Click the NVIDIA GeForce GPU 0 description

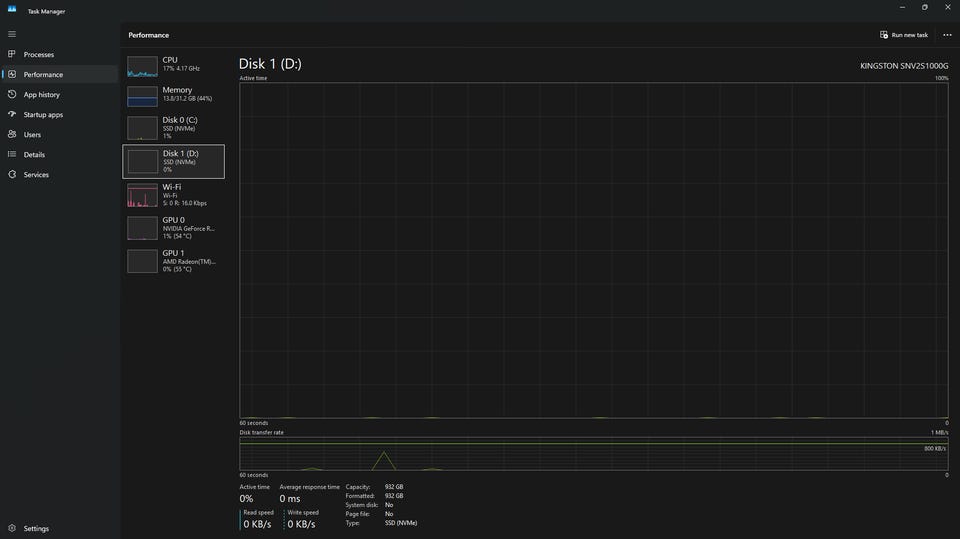coord(189,228)
